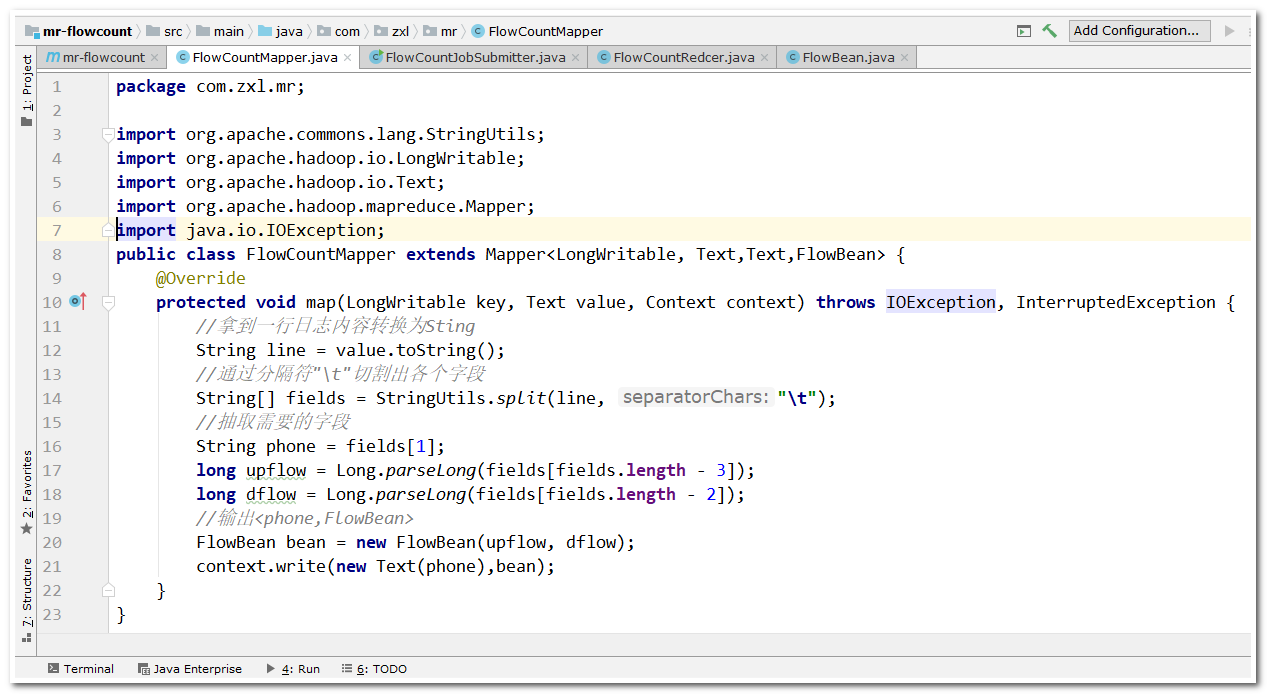Click the fold end marker at line 22

(107, 590)
